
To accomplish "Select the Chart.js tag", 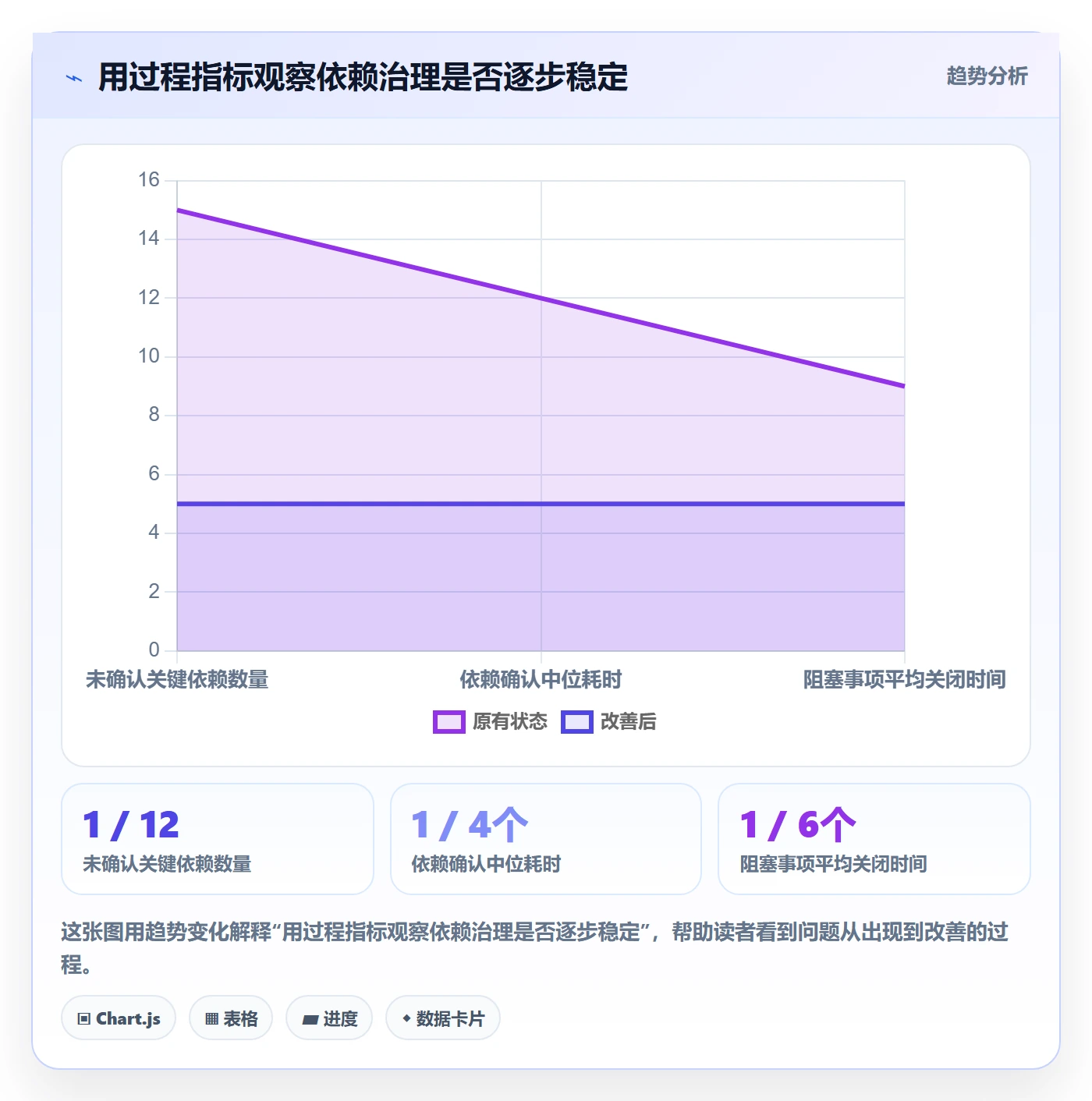I will point(119,1018).
